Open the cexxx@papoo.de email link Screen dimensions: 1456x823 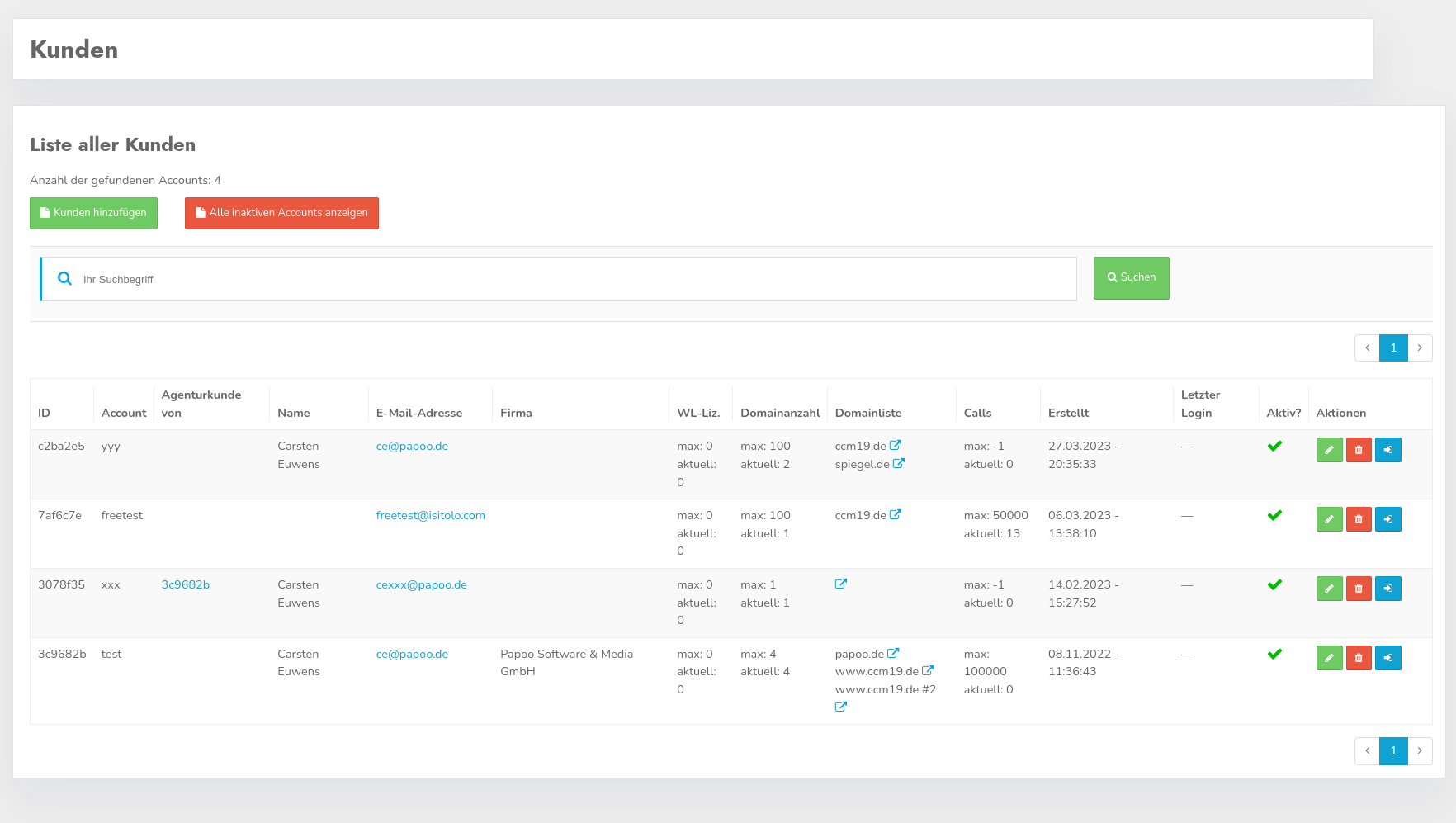pos(421,584)
